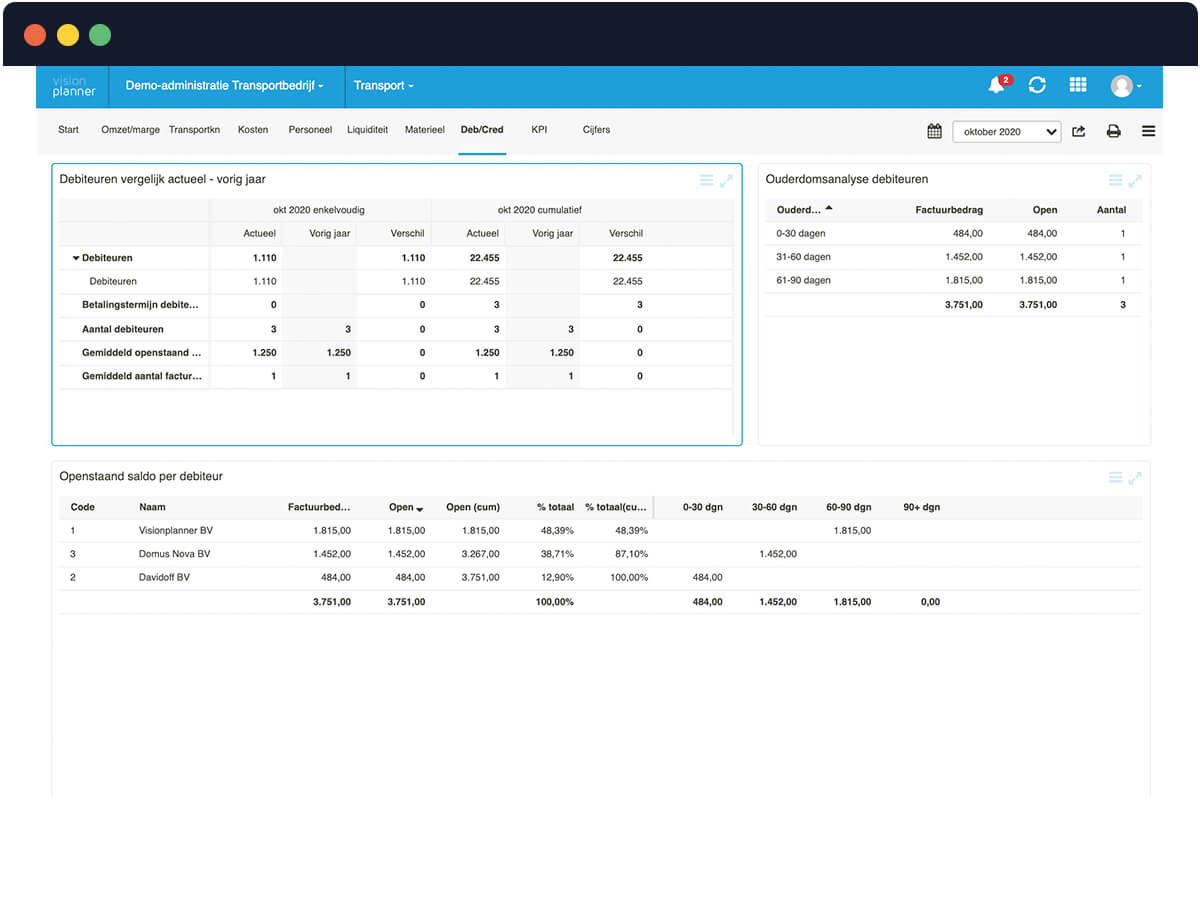
Task: Click the non-bold Debiteuren child row
Action: [x=396, y=282]
